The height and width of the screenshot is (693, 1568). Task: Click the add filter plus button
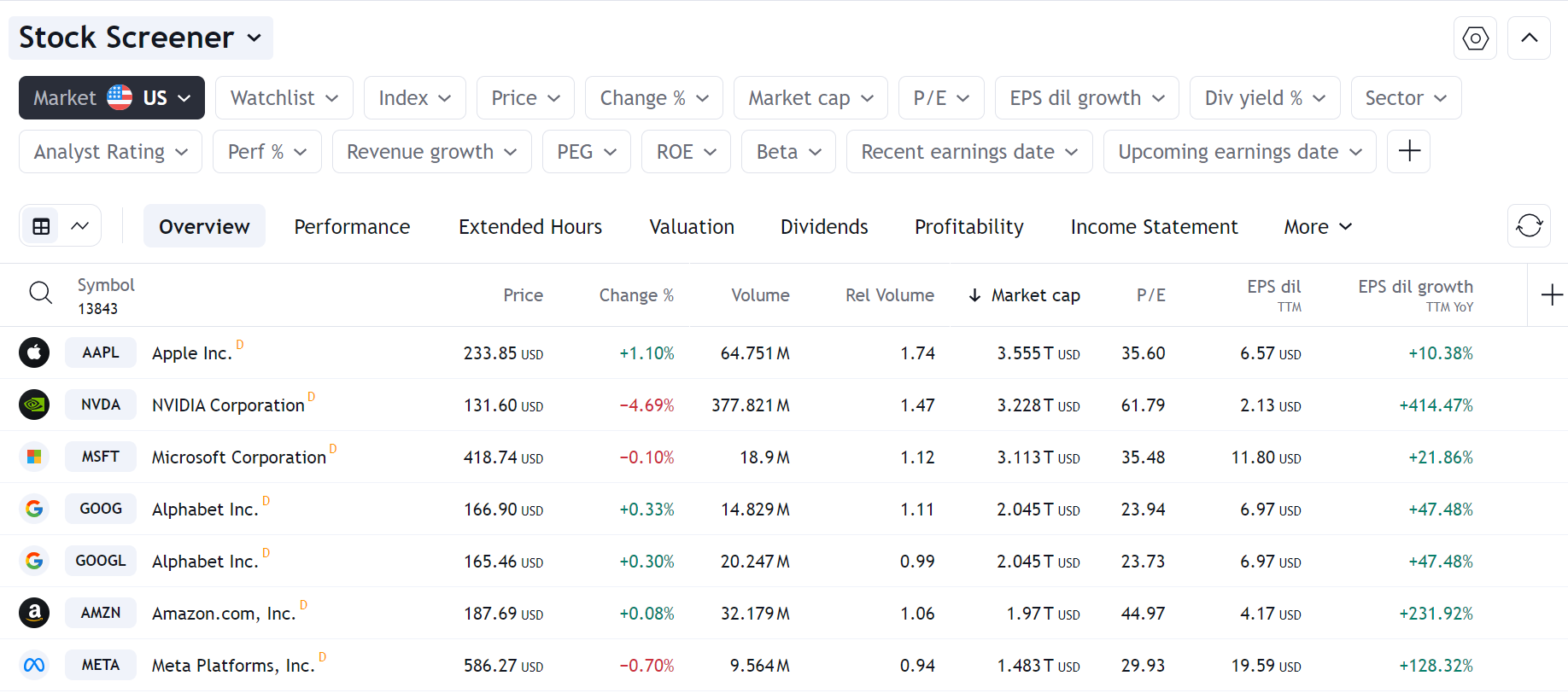[1408, 152]
